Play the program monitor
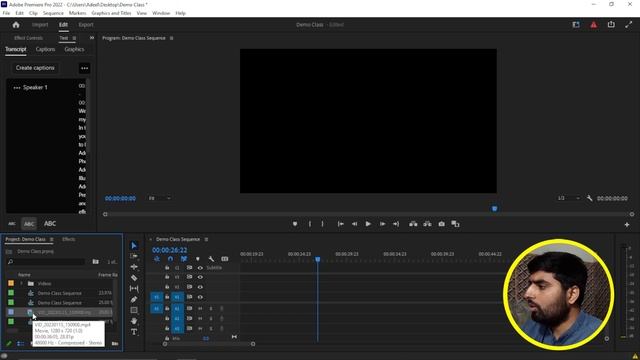 point(368,224)
